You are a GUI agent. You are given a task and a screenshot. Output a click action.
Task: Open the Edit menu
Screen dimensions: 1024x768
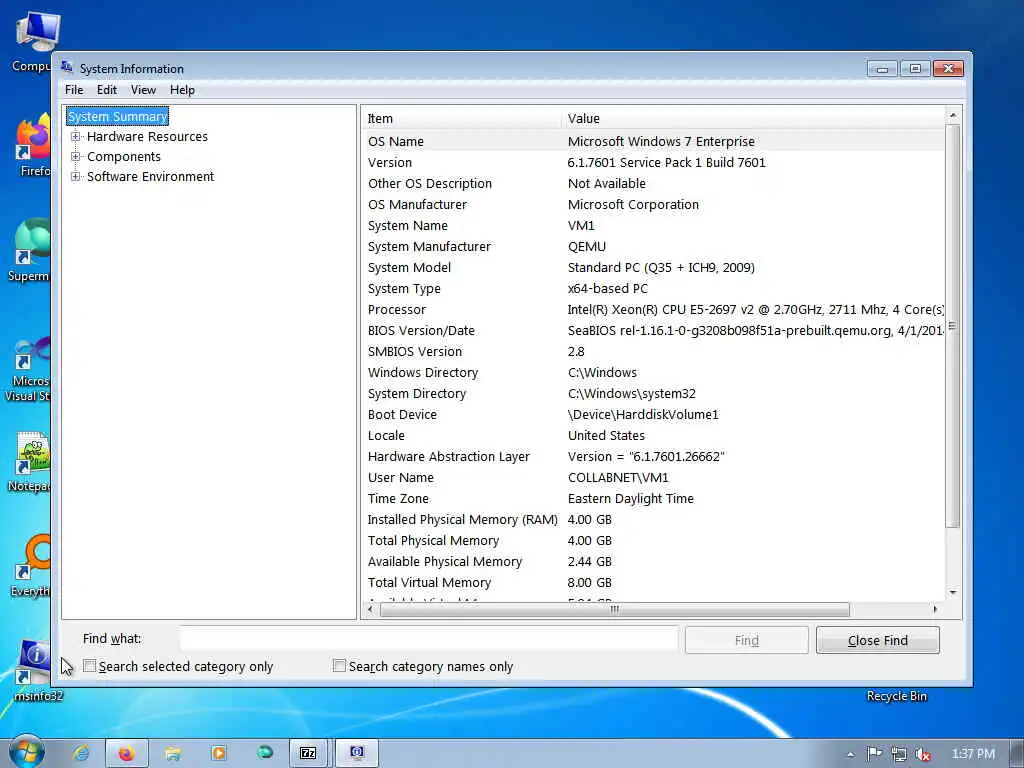click(106, 89)
